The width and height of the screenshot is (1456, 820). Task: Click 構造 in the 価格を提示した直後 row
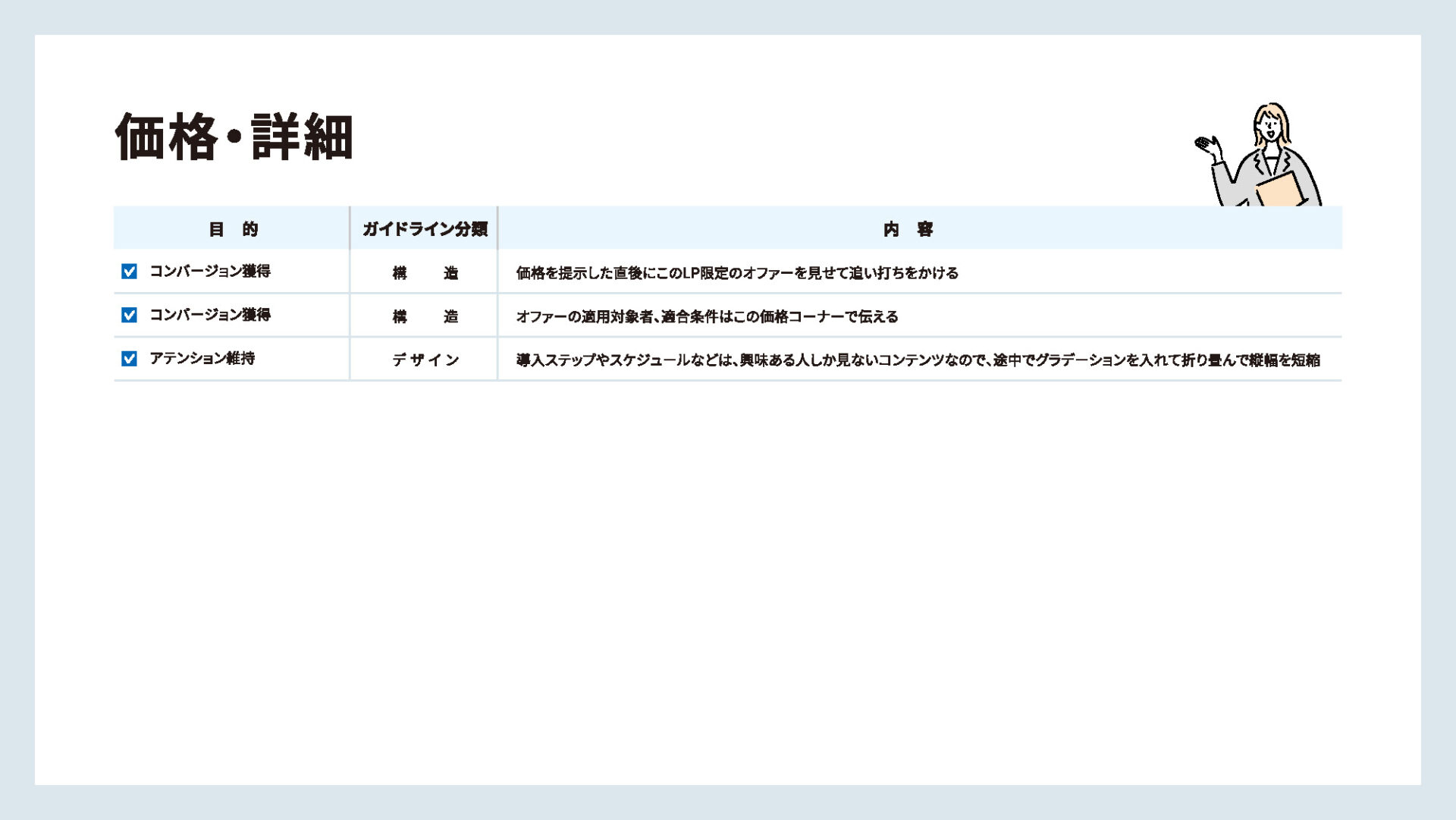(x=425, y=273)
